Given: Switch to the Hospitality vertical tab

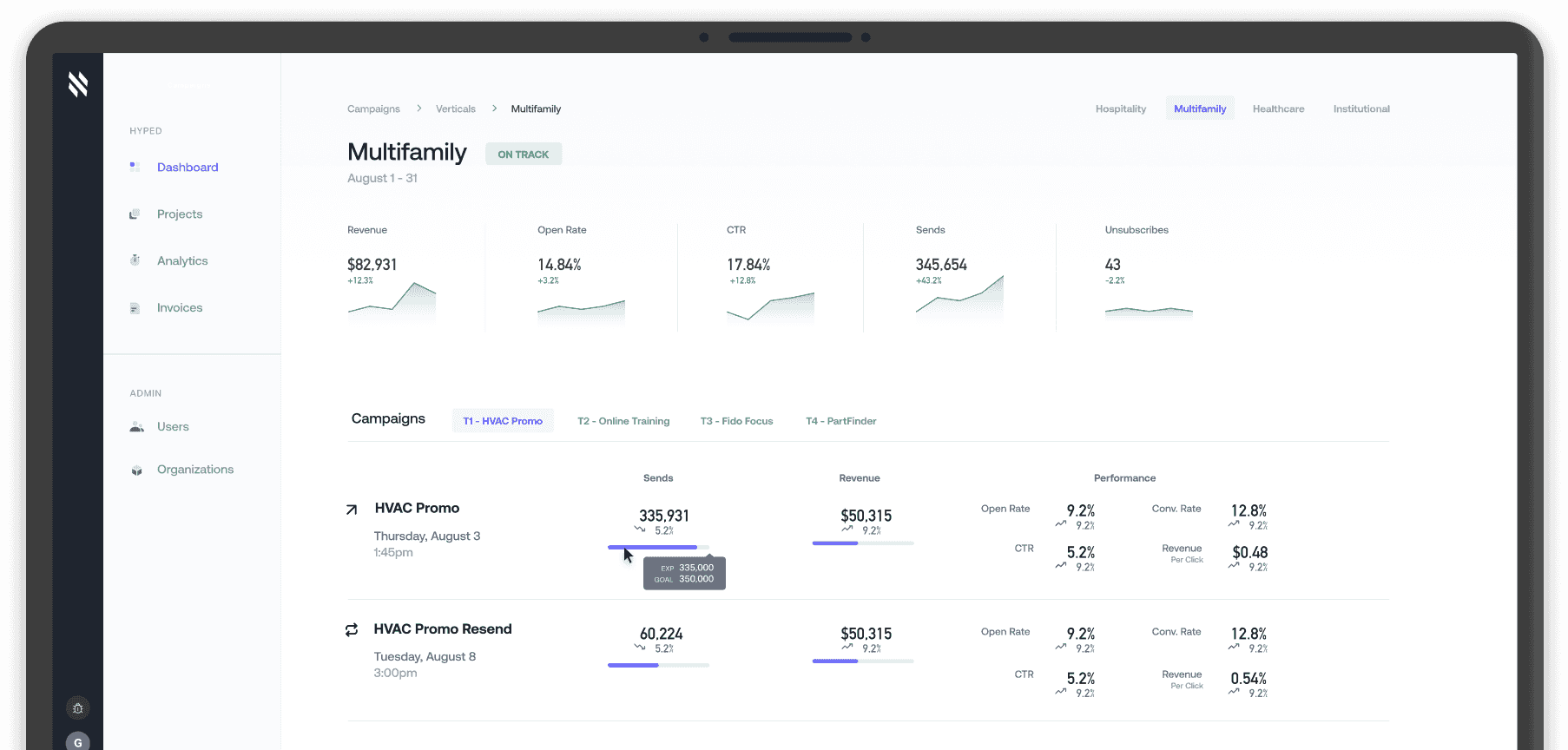Looking at the screenshot, I should pyautogui.click(x=1120, y=109).
